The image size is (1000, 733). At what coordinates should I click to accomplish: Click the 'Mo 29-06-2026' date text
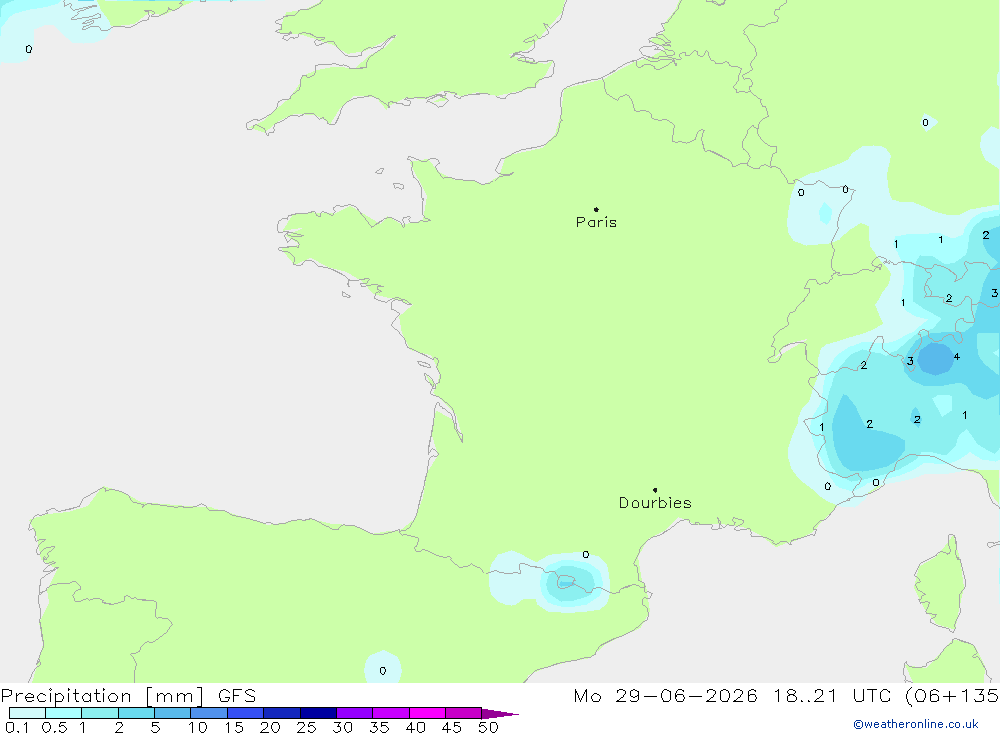coord(665,695)
